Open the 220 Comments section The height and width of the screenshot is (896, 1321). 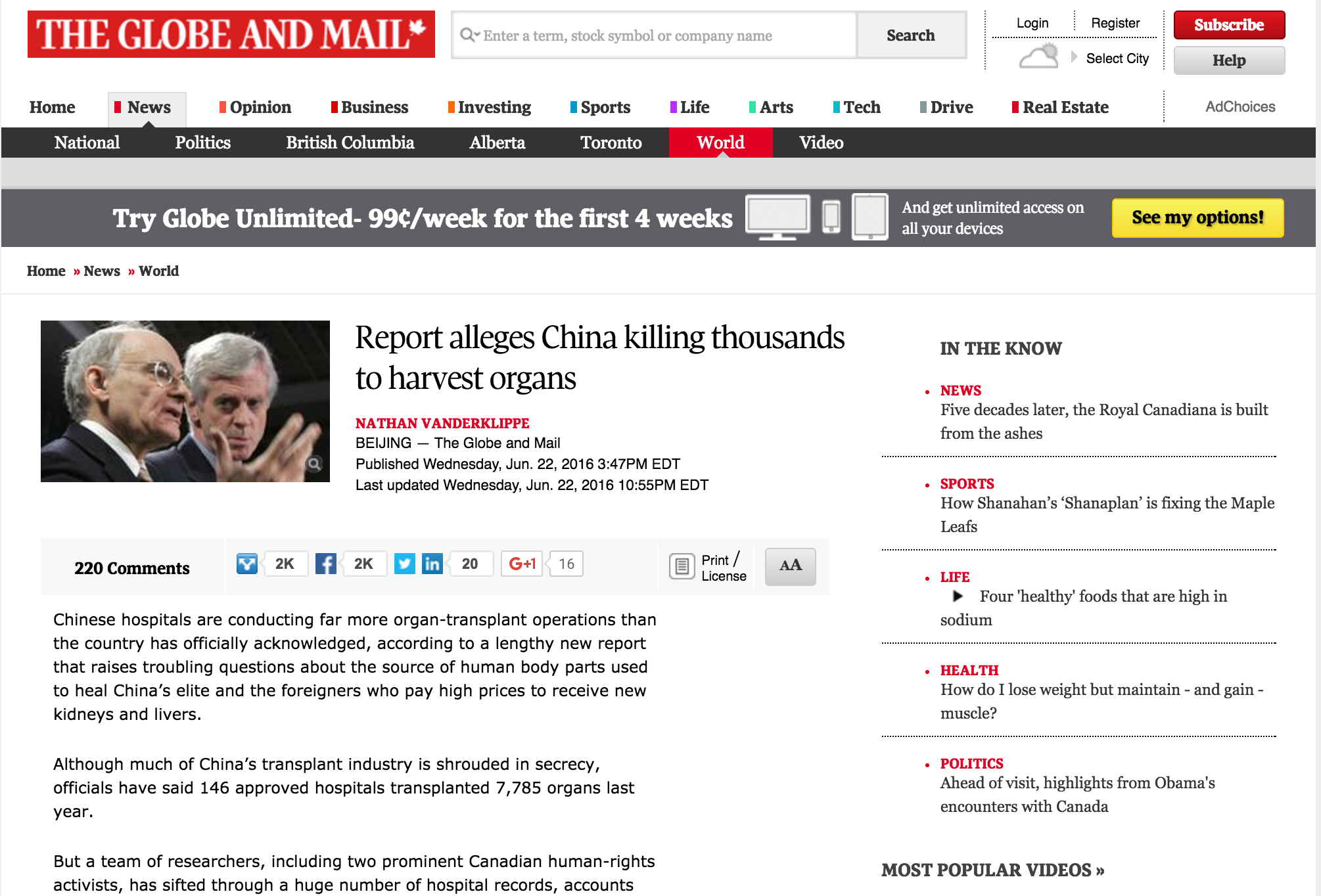click(132, 568)
